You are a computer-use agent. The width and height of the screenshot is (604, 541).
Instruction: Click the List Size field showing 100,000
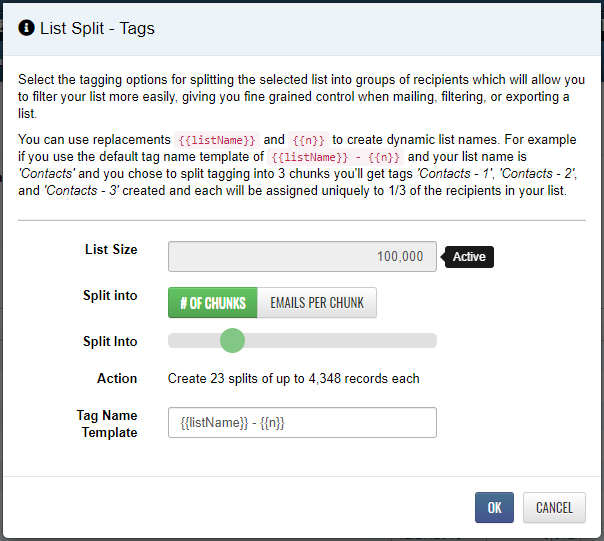pos(302,256)
